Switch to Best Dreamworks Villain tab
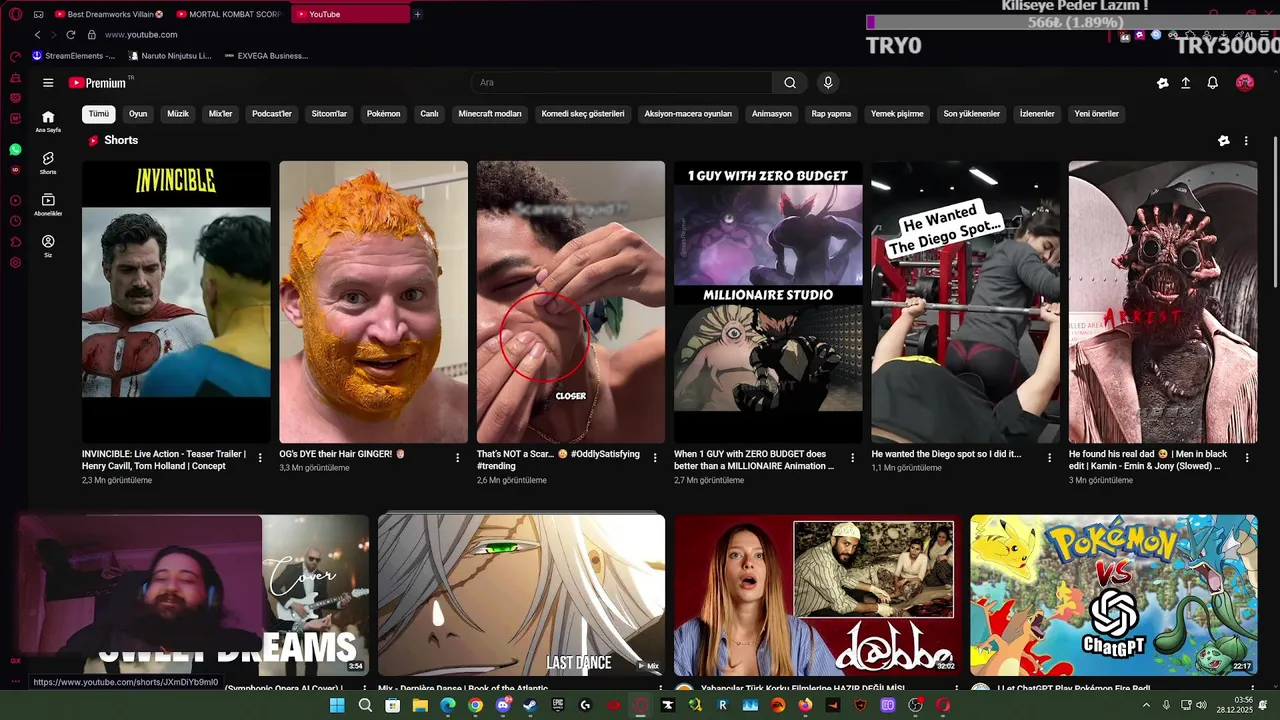The height and width of the screenshot is (720, 1280). click(x=108, y=14)
